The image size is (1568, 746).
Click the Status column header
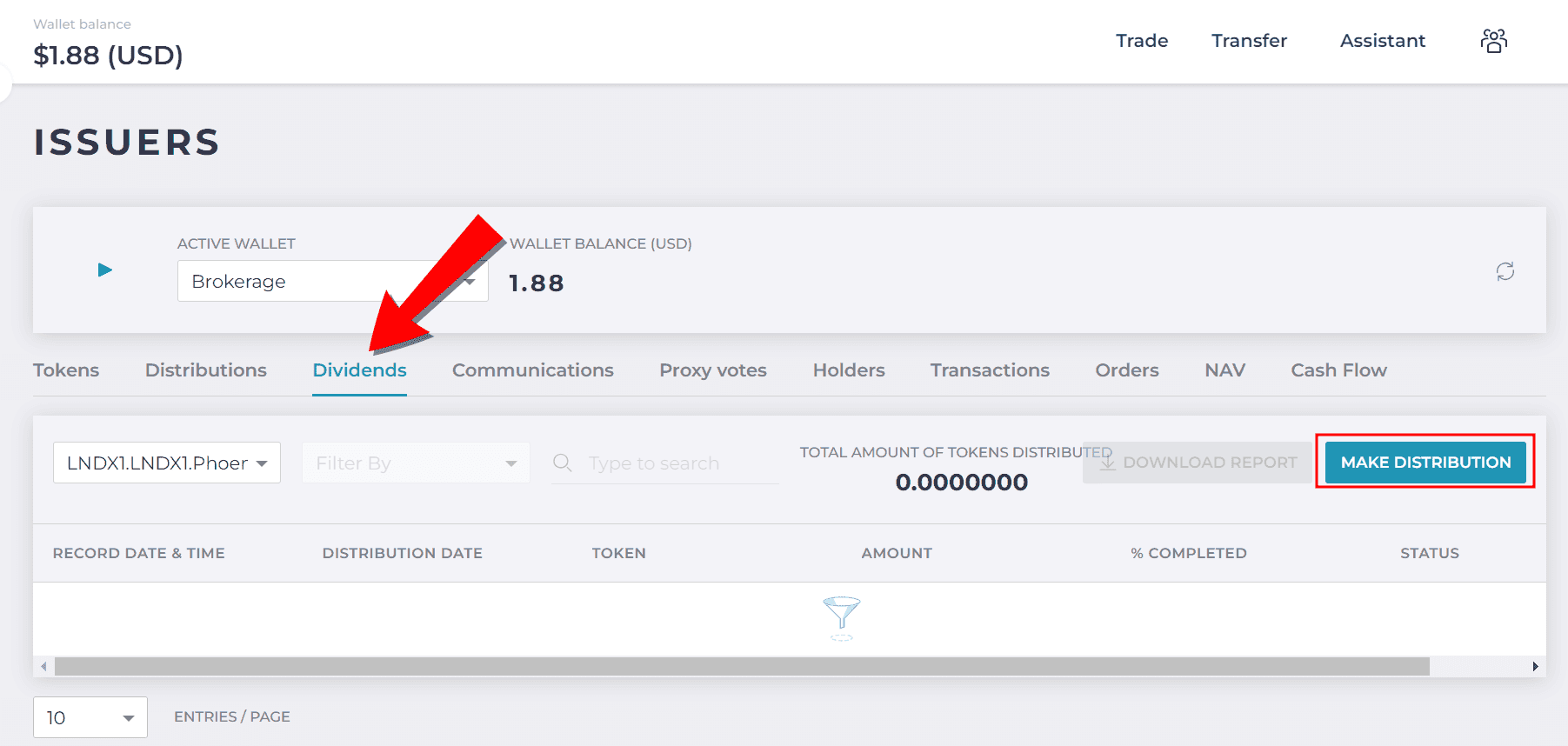pos(1430,553)
